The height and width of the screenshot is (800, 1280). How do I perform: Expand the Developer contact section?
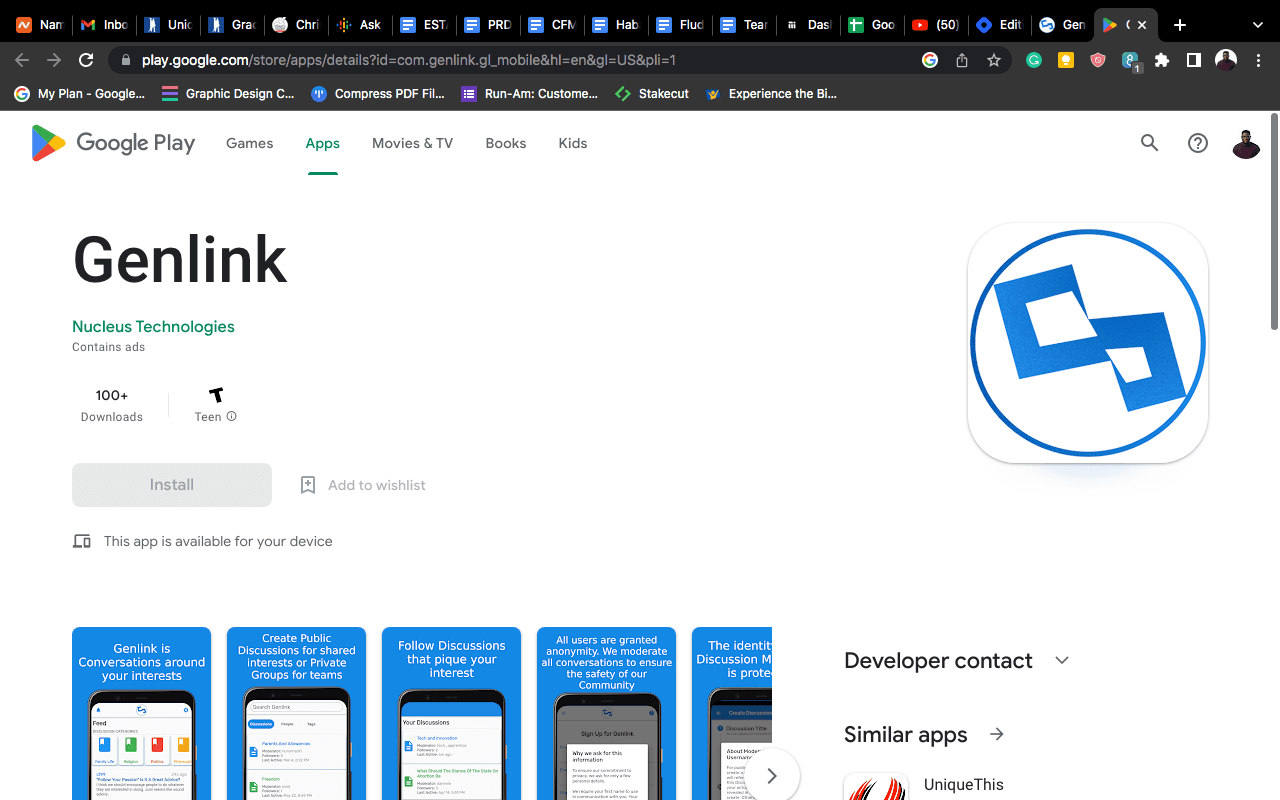click(x=1061, y=660)
